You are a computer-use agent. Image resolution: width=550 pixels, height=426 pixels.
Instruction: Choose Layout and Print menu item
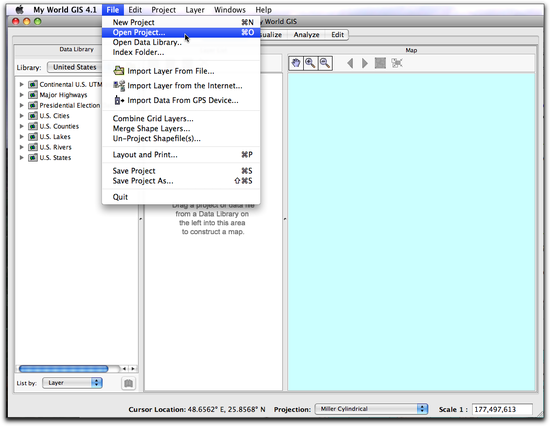(181, 155)
